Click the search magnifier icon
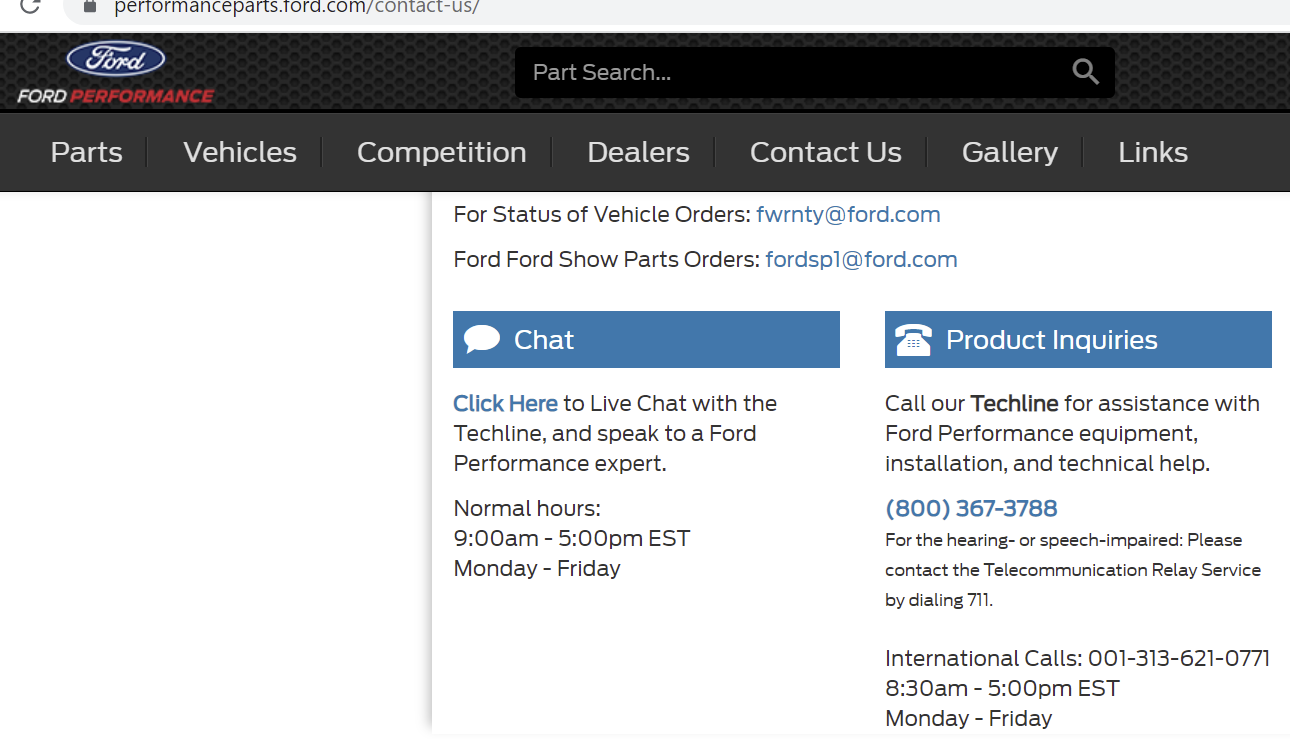 [x=1085, y=72]
